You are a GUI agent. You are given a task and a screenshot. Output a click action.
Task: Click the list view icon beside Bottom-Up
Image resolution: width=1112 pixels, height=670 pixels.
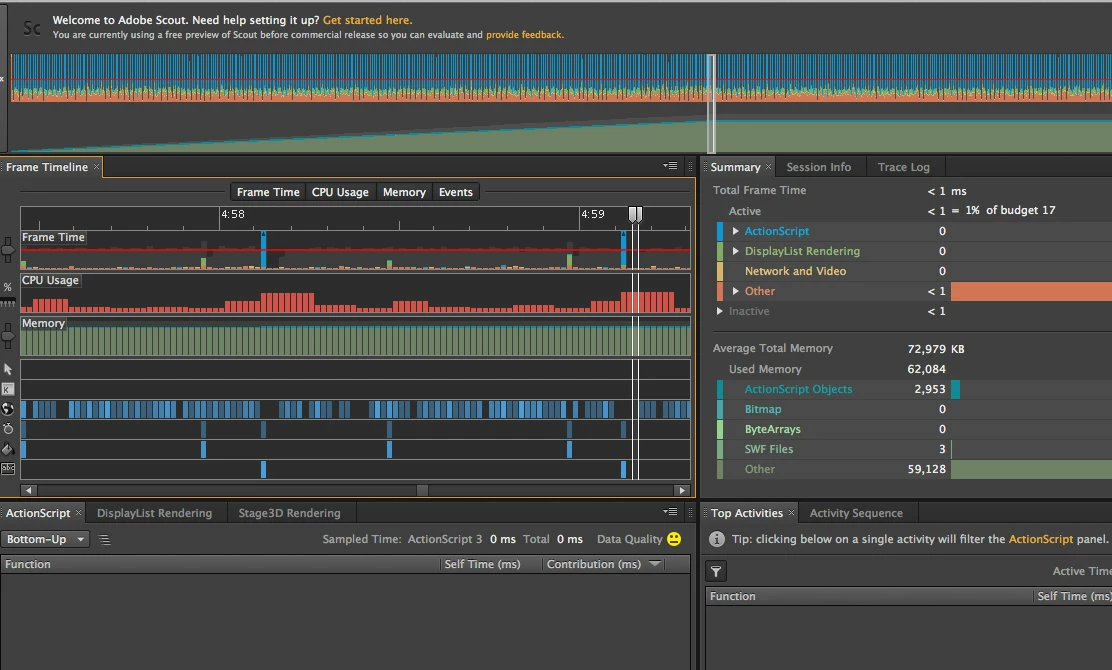pos(104,540)
